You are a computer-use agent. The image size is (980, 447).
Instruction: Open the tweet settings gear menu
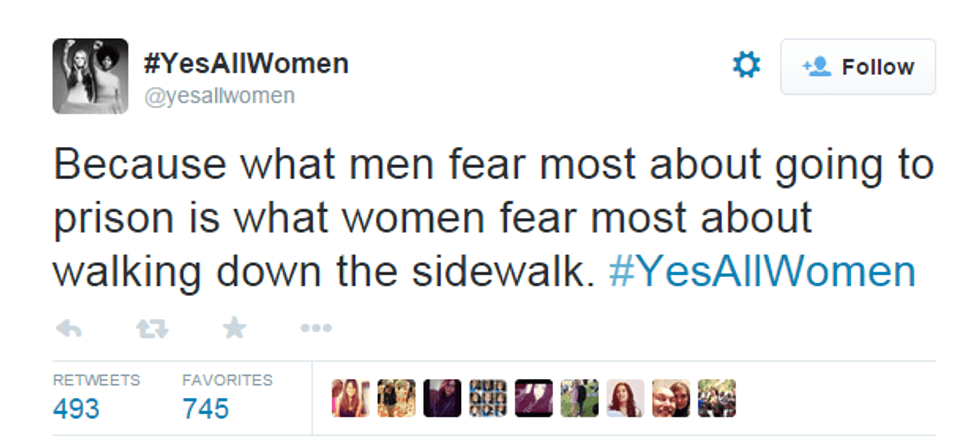click(x=746, y=66)
